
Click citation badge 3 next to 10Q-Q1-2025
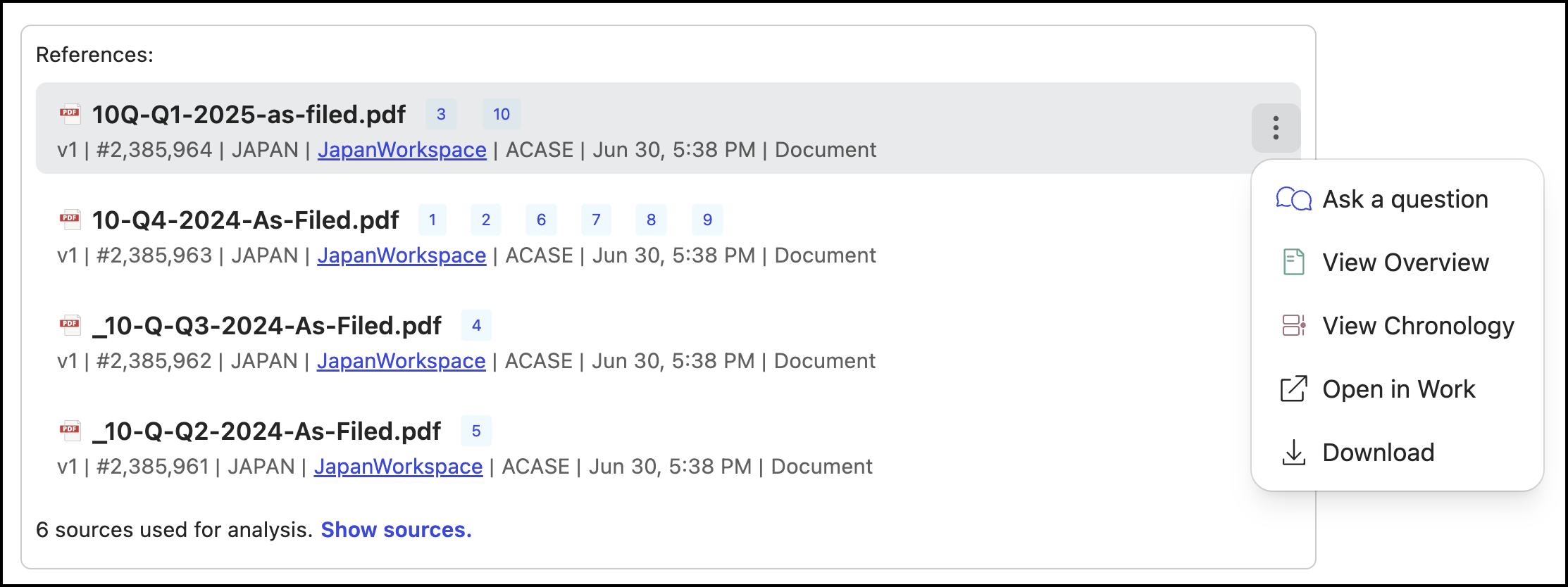click(441, 114)
